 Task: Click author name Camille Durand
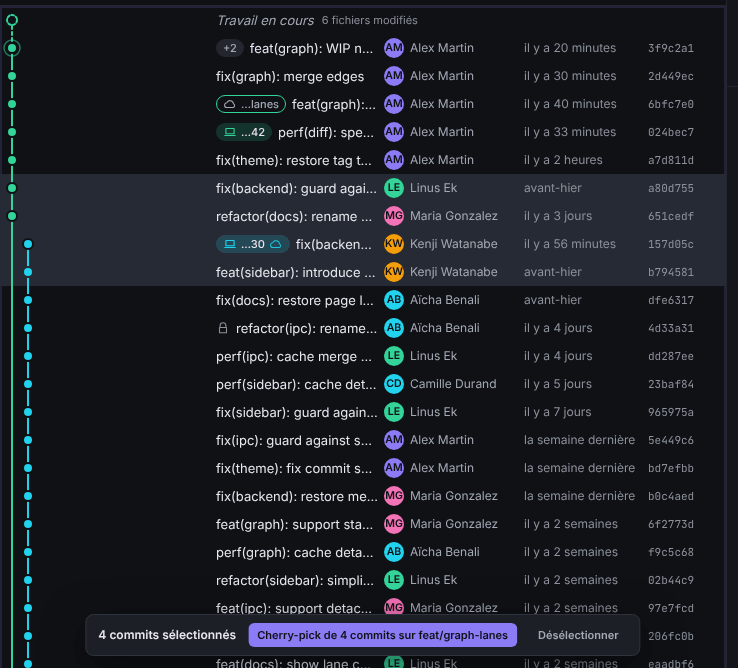pyautogui.click(x=453, y=384)
